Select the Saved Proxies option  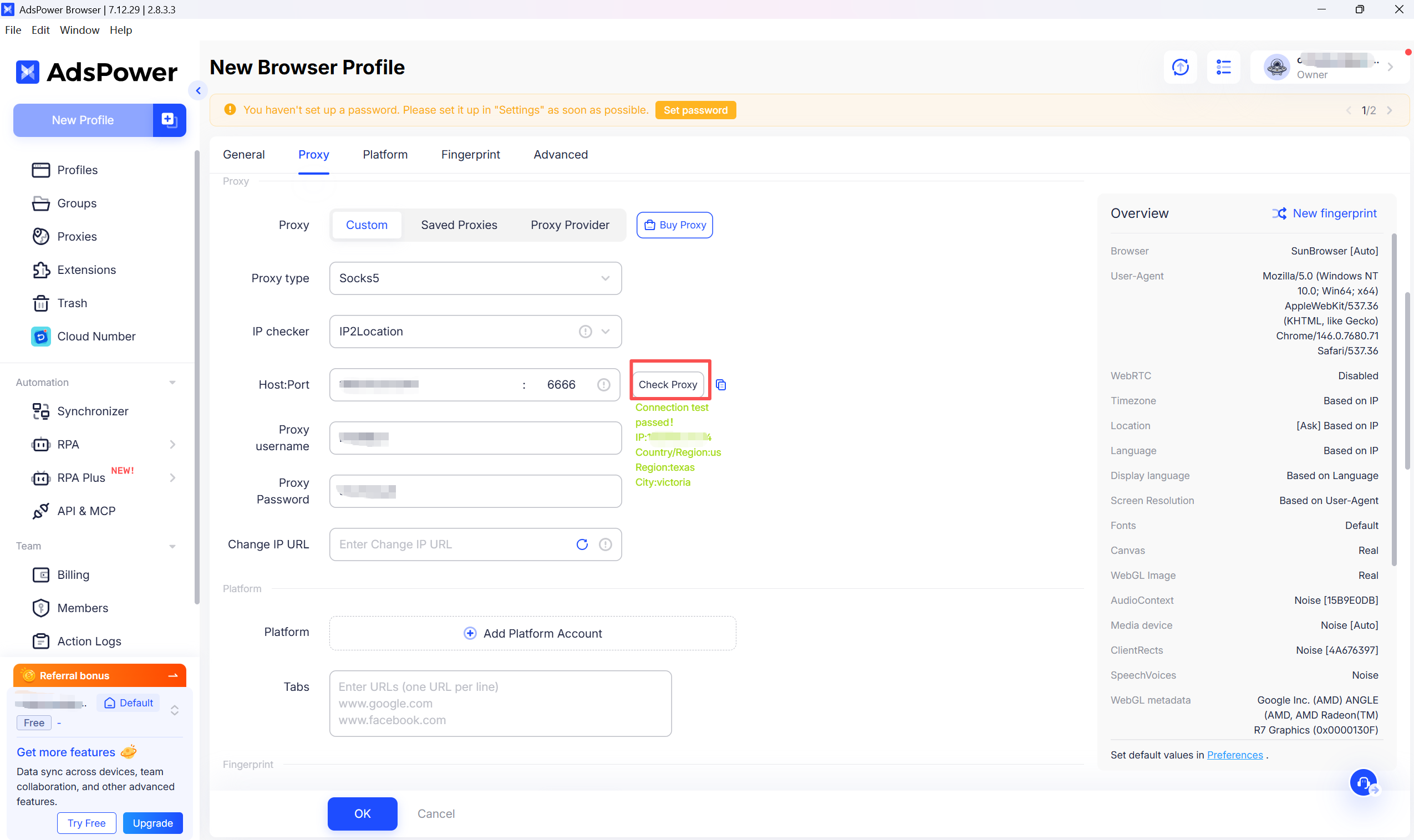459,225
